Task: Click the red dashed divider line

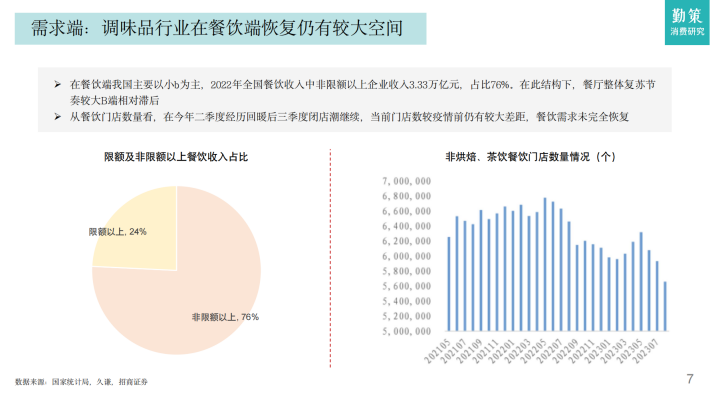Action: click(331, 258)
